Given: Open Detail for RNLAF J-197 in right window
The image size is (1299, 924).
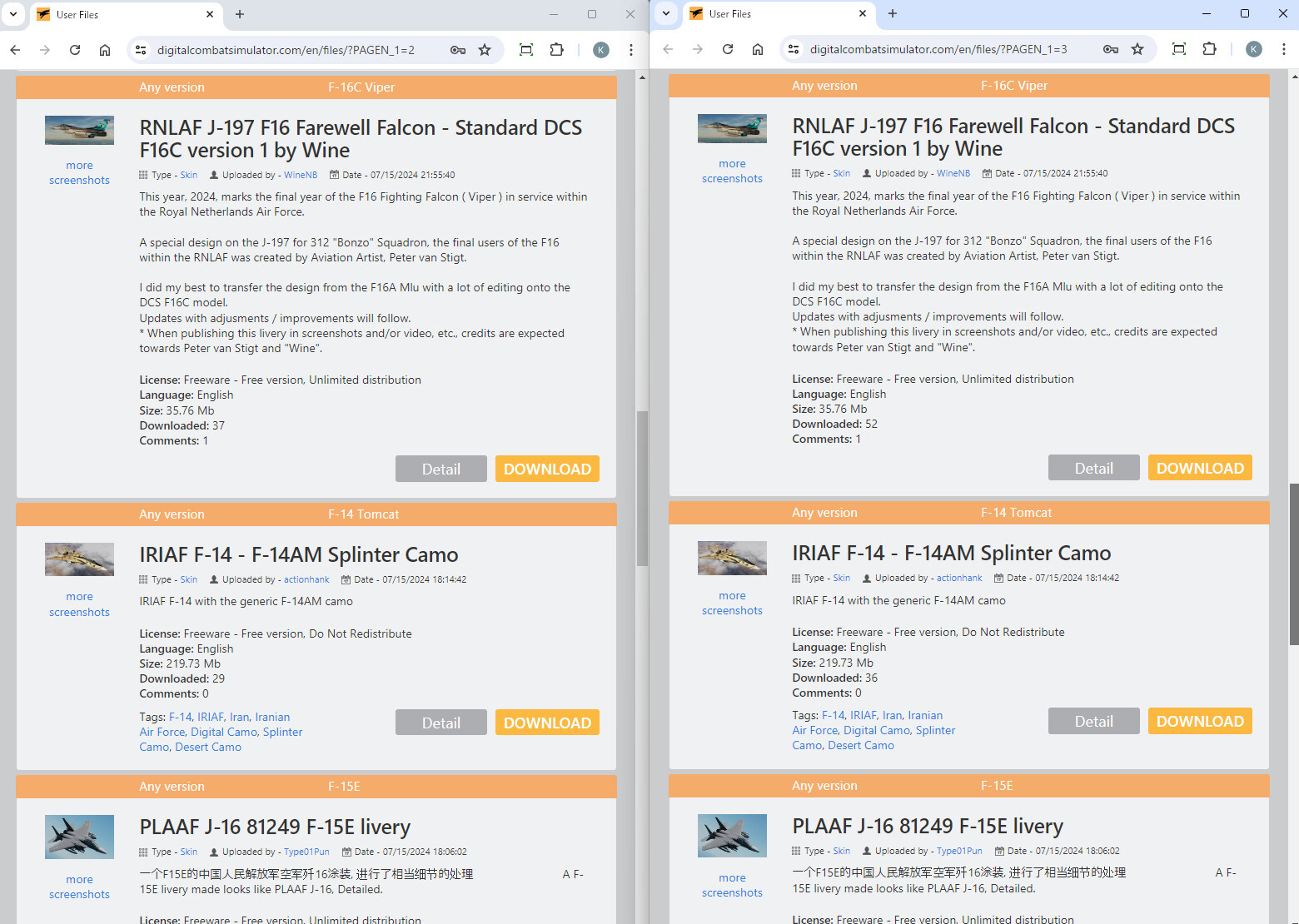Looking at the screenshot, I should pyautogui.click(x=1093, y=468).
